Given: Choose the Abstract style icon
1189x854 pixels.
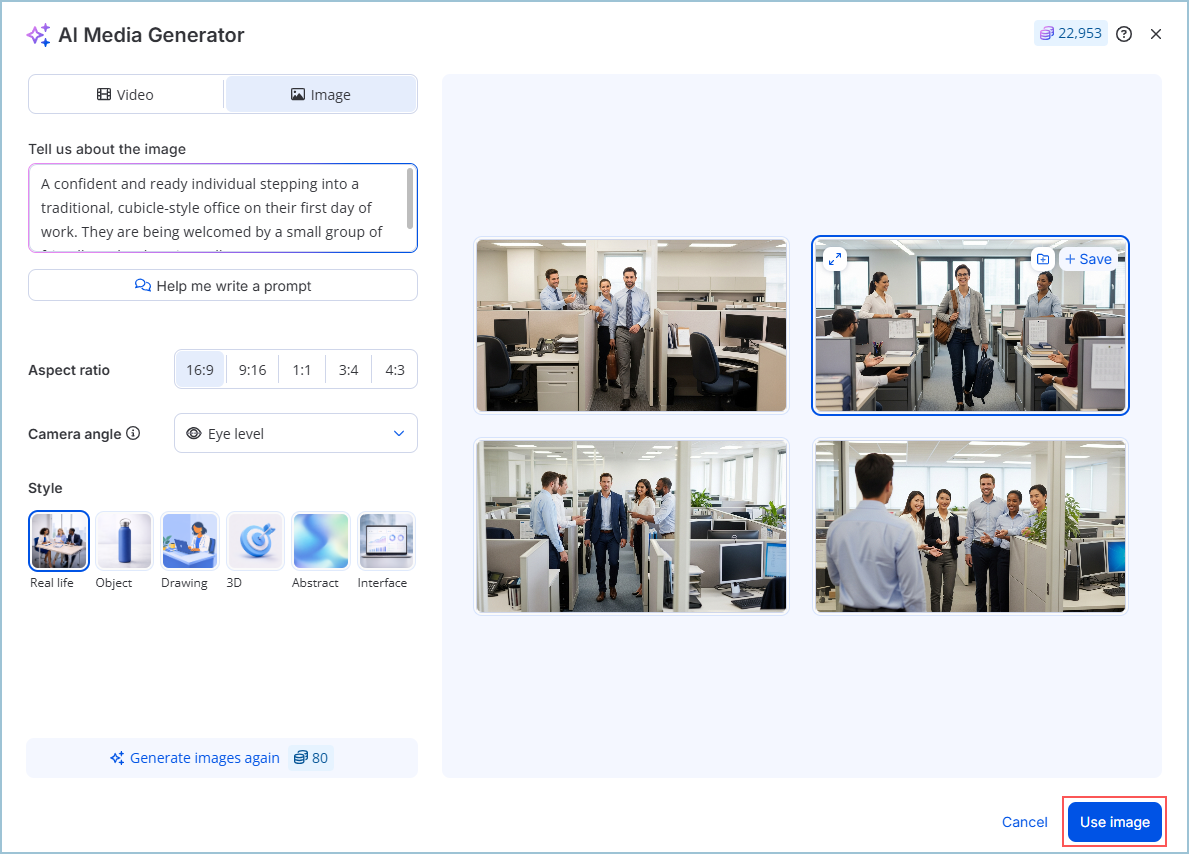Looking at the screenshot, I should tap(320, 541).
